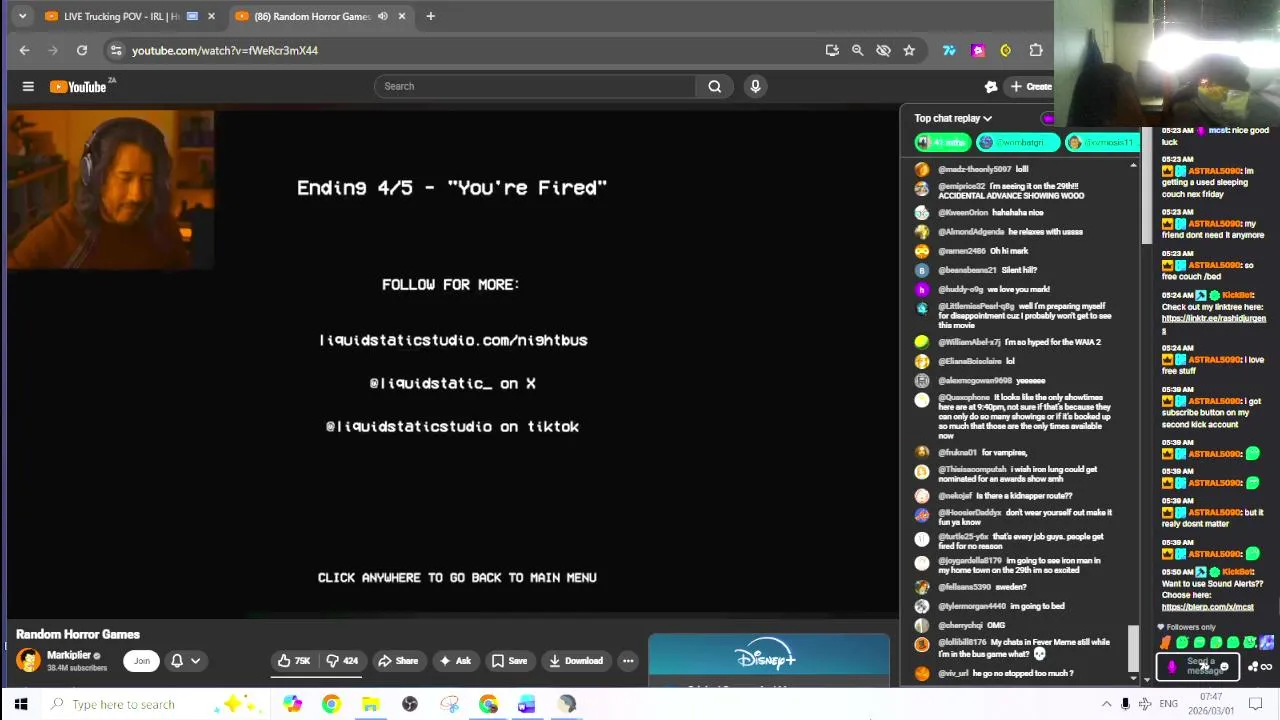The width and height of the screenshot is (1280, 720).
Task: Like the video with thumbs up 75K
Action: (x=294, y=661)
